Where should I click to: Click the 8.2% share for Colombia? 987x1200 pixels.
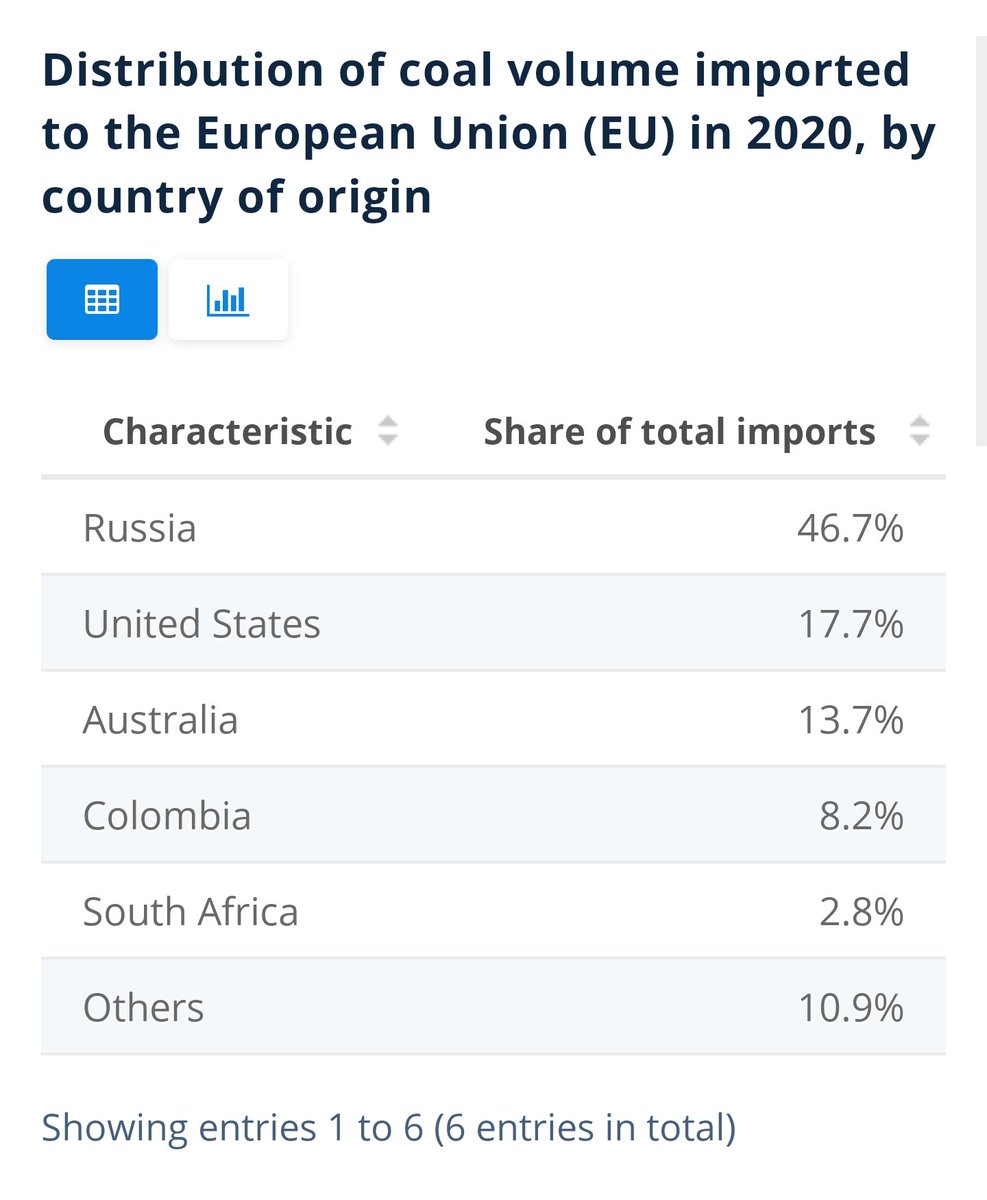tap(861, 816)
